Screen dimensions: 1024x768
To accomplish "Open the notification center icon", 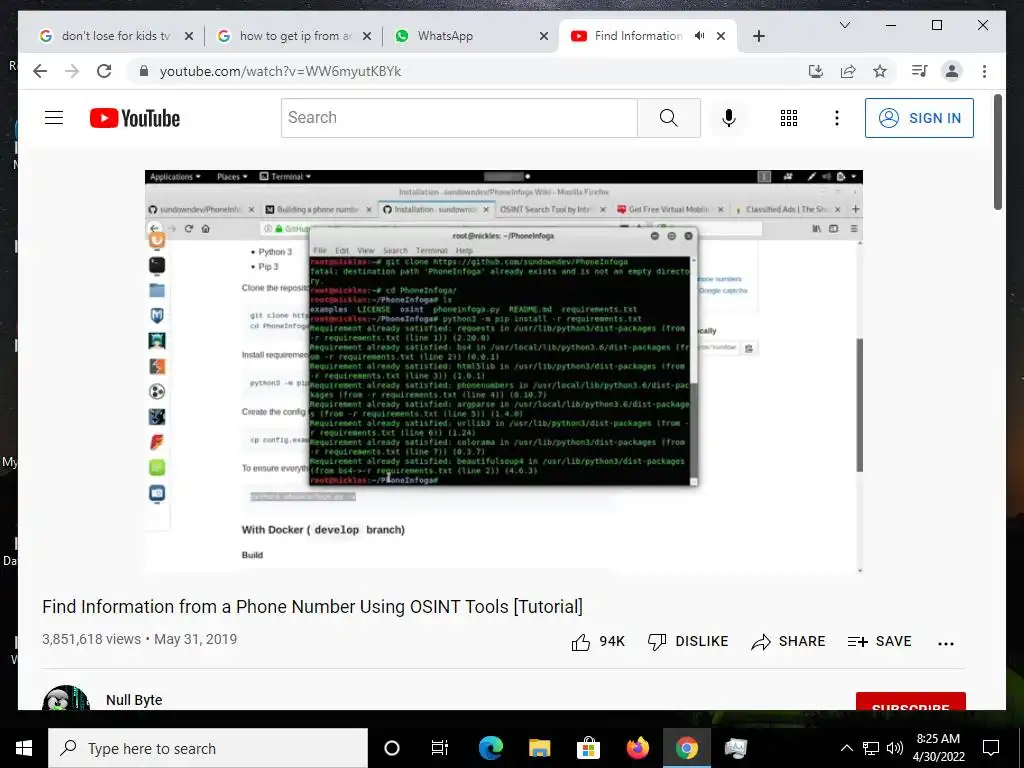I will pos(991,748).
